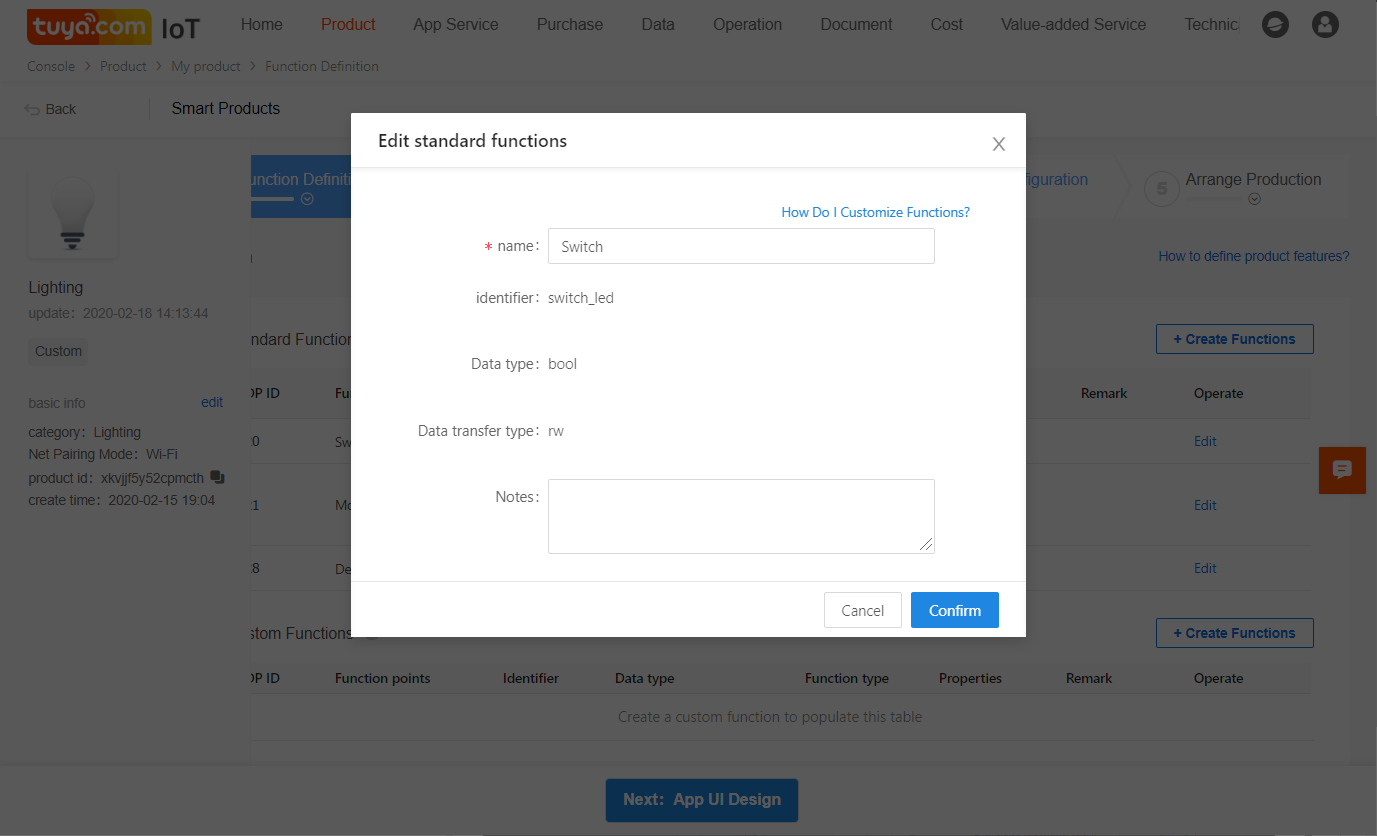Copy the product id with copy icon

(x=217, y=477)
